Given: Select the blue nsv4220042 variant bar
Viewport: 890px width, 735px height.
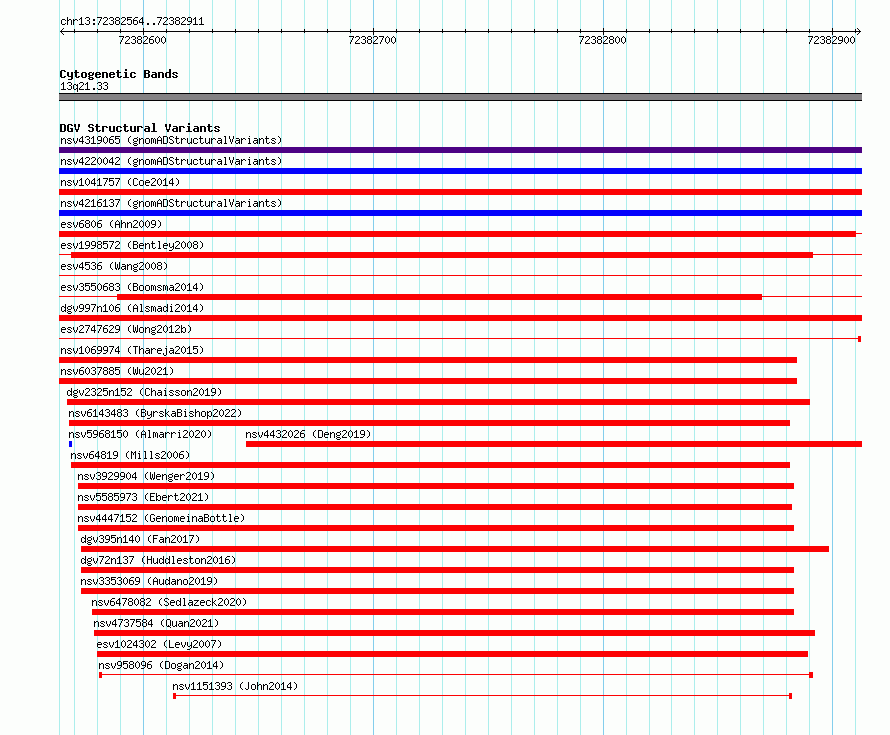Looking at the screenshot, I should pyautogui.click(x=460, y=171).
